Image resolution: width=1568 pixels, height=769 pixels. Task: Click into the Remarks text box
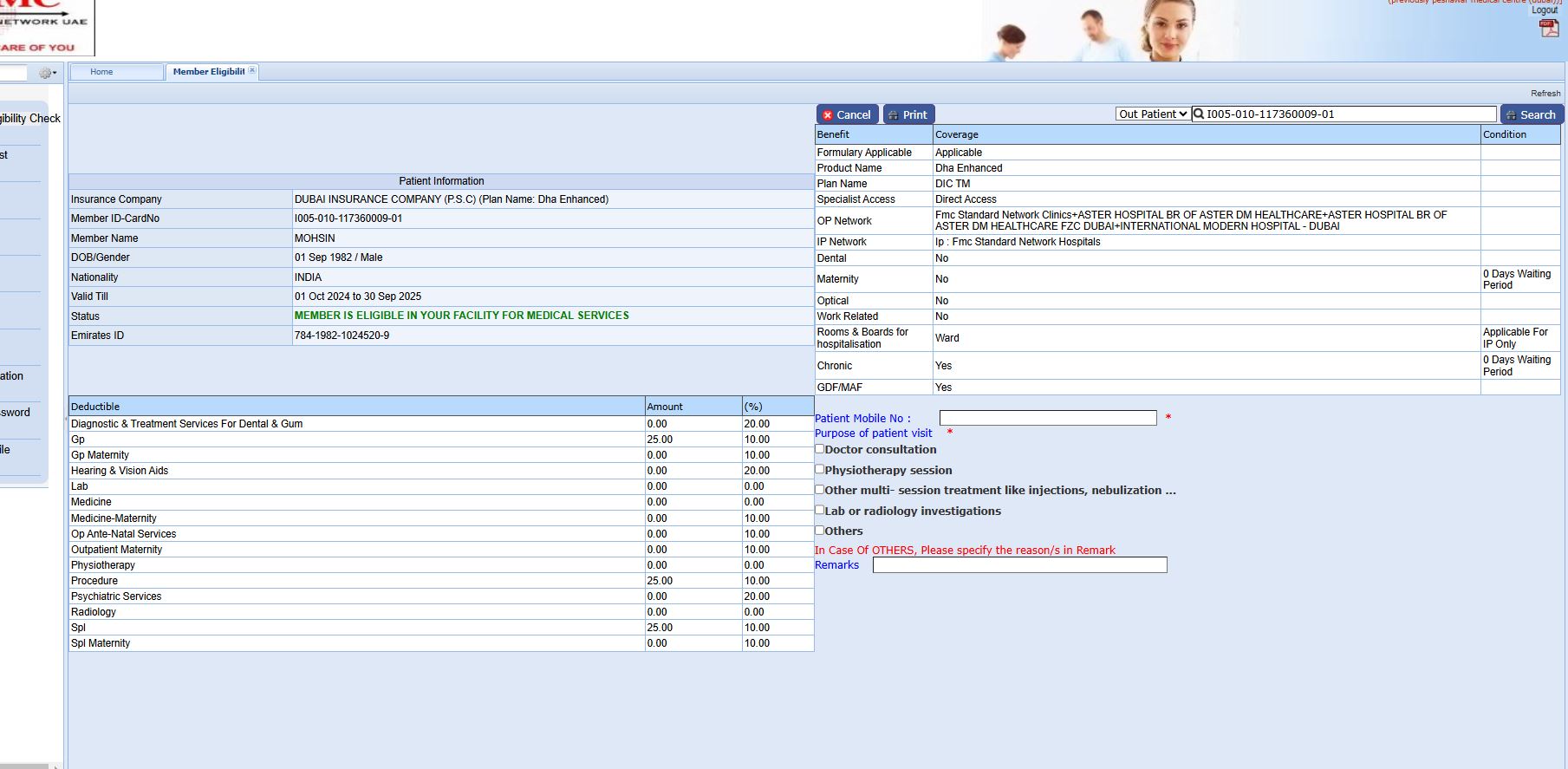[x=1019, y=565]
